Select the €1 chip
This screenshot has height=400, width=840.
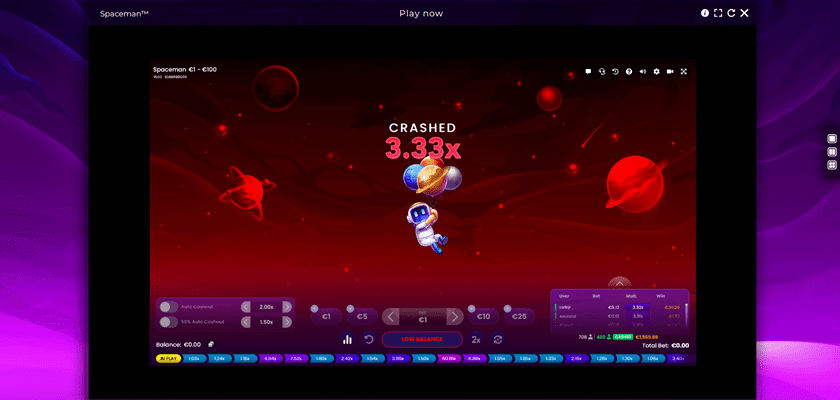pos(326,316)
